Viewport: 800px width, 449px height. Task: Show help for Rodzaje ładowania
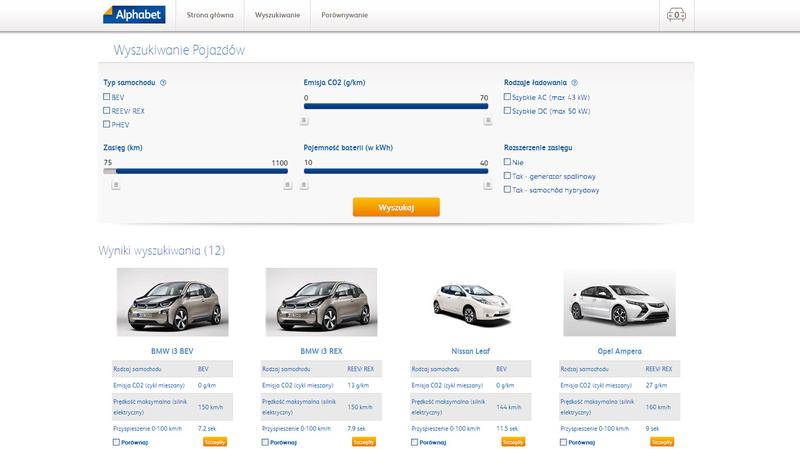[574, 83]
